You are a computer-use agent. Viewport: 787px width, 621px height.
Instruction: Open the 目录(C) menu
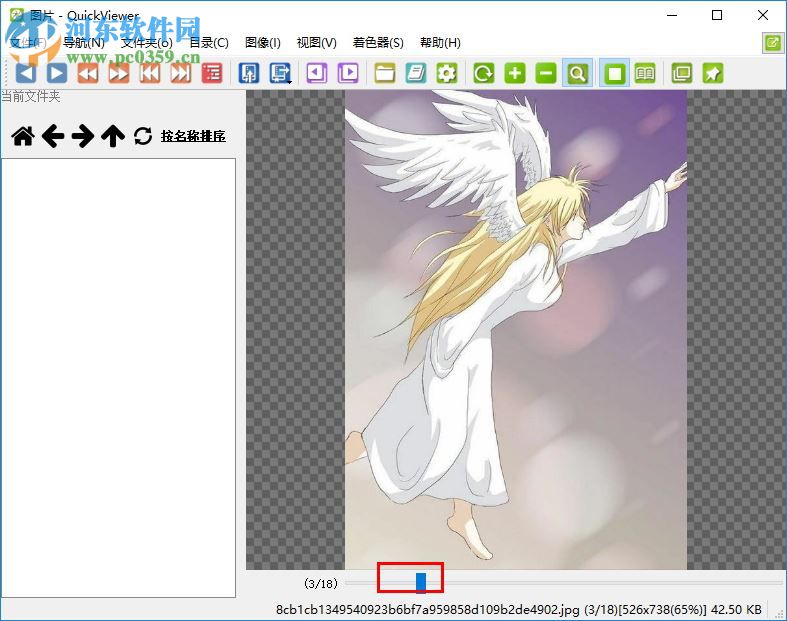[209, 43]
